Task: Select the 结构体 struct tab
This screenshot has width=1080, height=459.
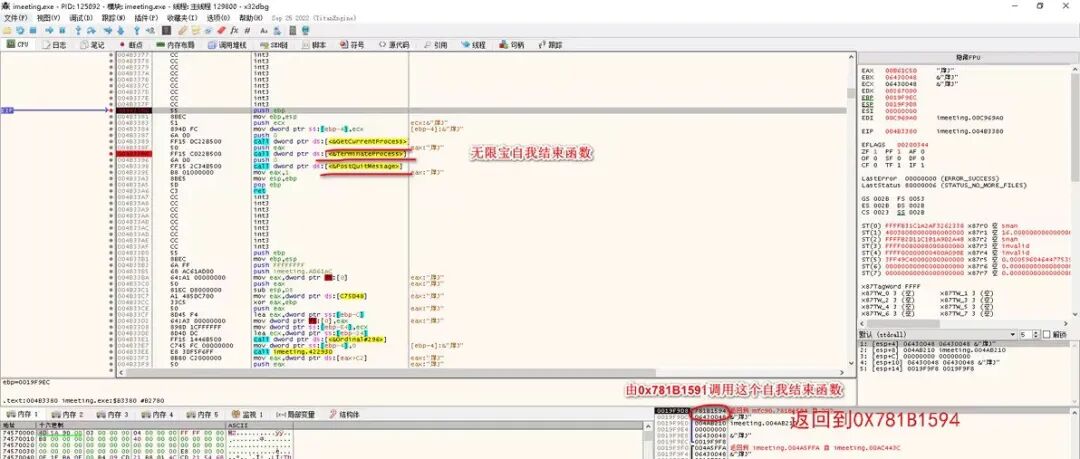Action: 344,414
